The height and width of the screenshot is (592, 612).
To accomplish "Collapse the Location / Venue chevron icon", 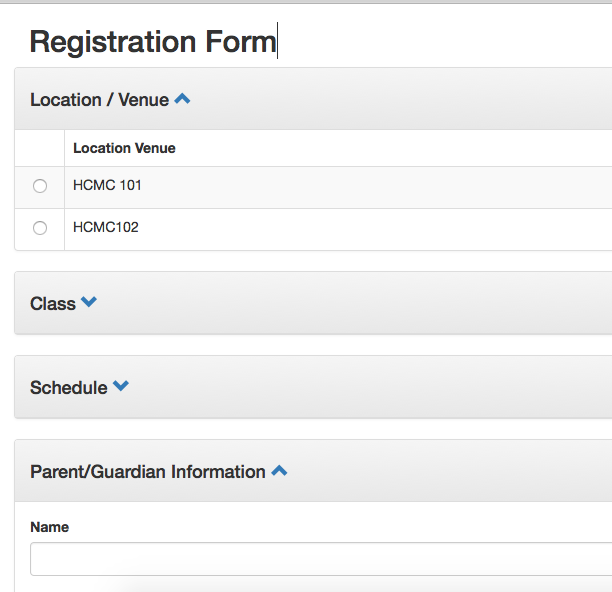I will 182,99.
